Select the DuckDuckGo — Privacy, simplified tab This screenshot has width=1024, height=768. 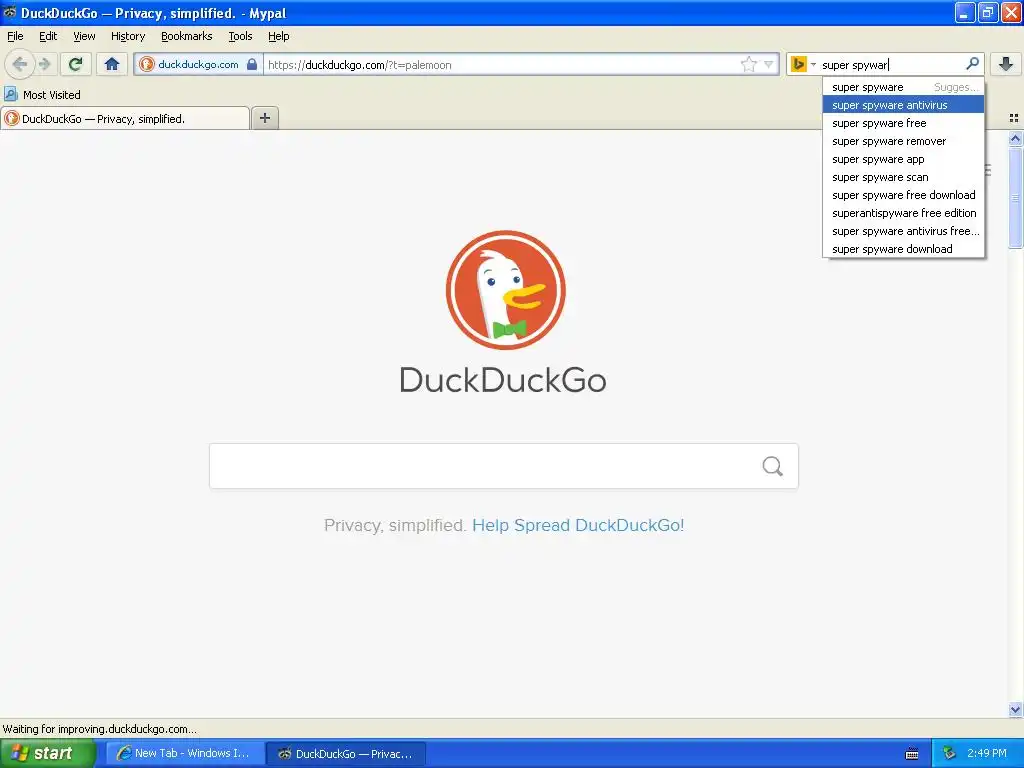[x=125, y=118]
